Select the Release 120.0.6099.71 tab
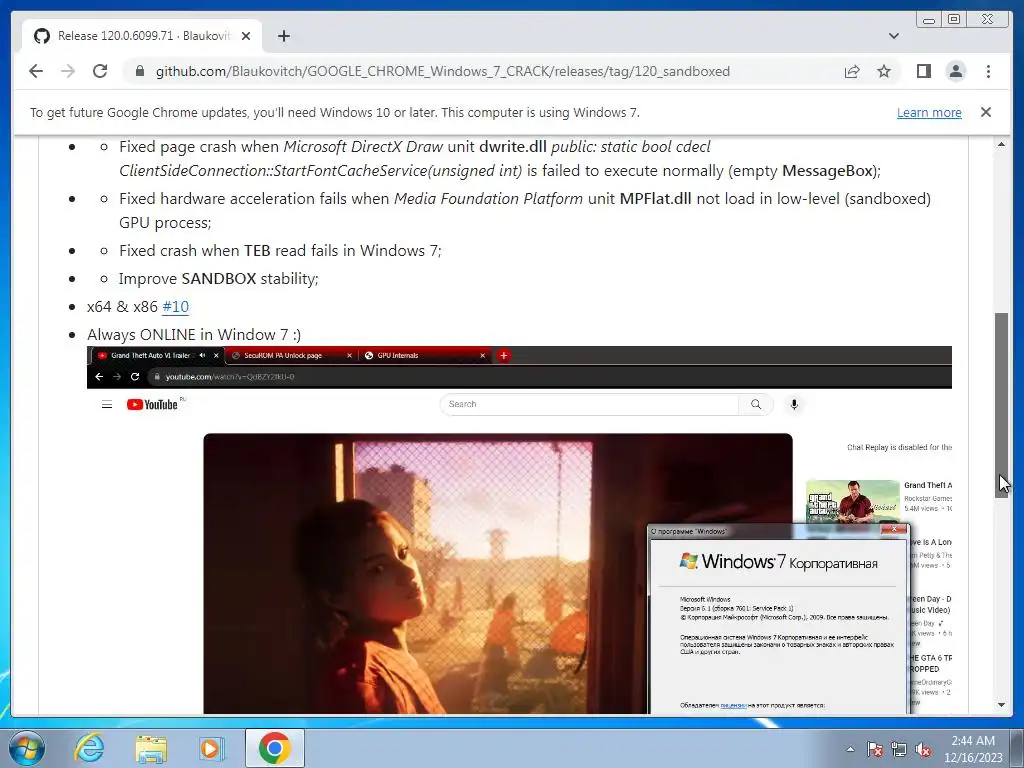This screenshot has width=1024, height=768. coord(142,36)
